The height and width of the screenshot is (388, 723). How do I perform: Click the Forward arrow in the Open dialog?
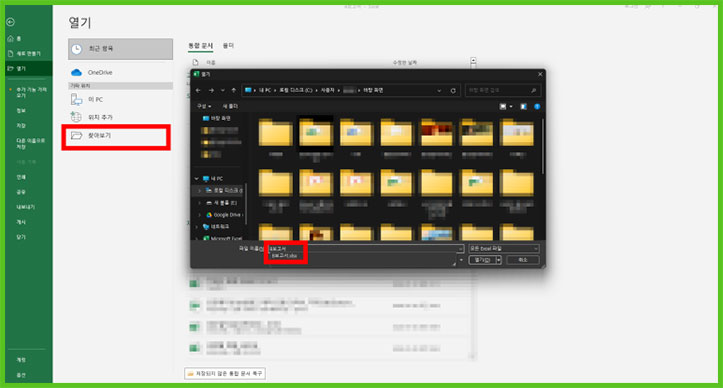[211, 90]
